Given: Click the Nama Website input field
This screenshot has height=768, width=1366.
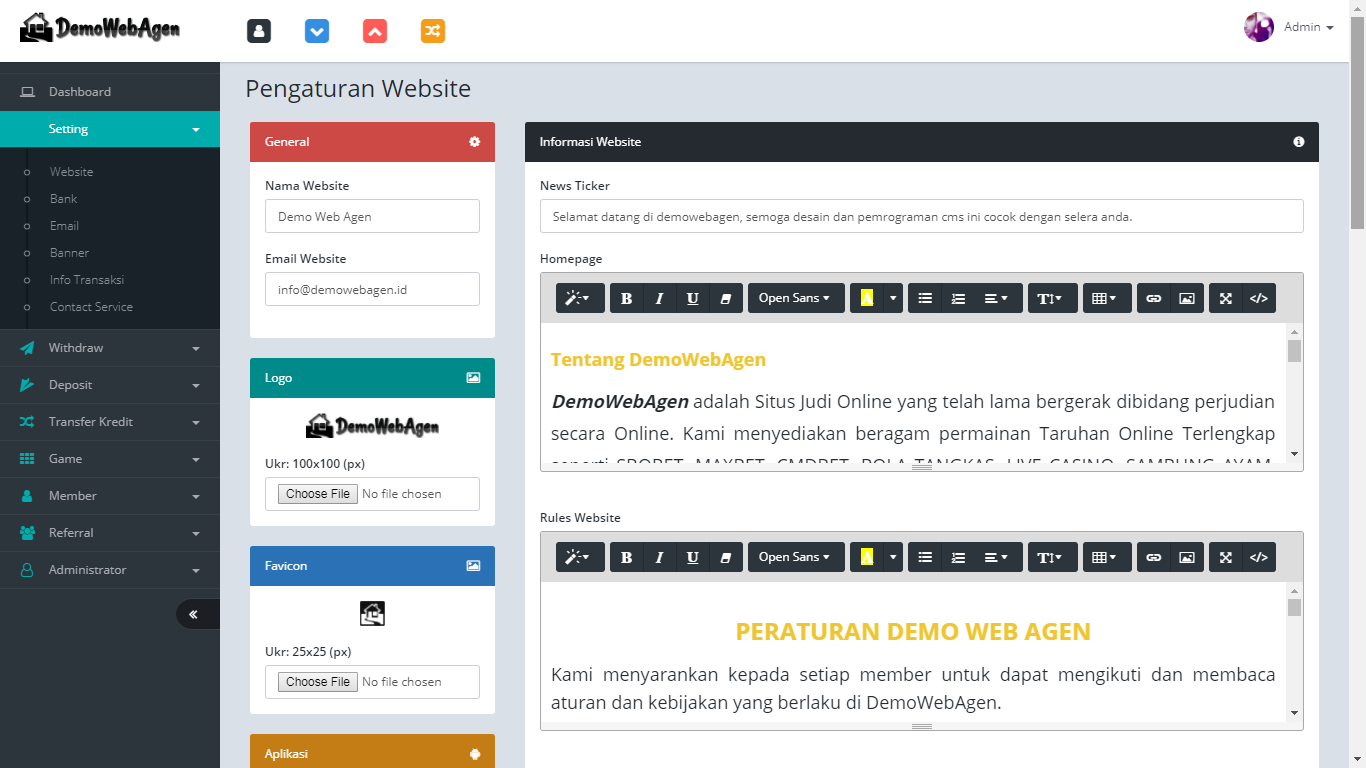Looking at the screenshot, I should [x=372, y=216].
